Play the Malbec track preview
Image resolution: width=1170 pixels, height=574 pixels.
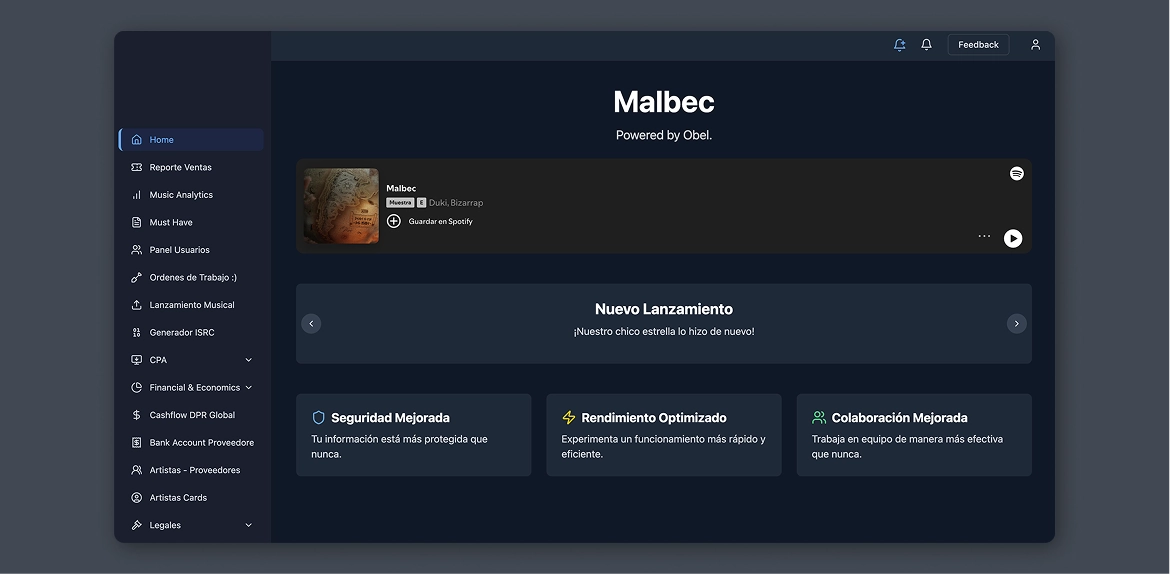coord(1013,238)
